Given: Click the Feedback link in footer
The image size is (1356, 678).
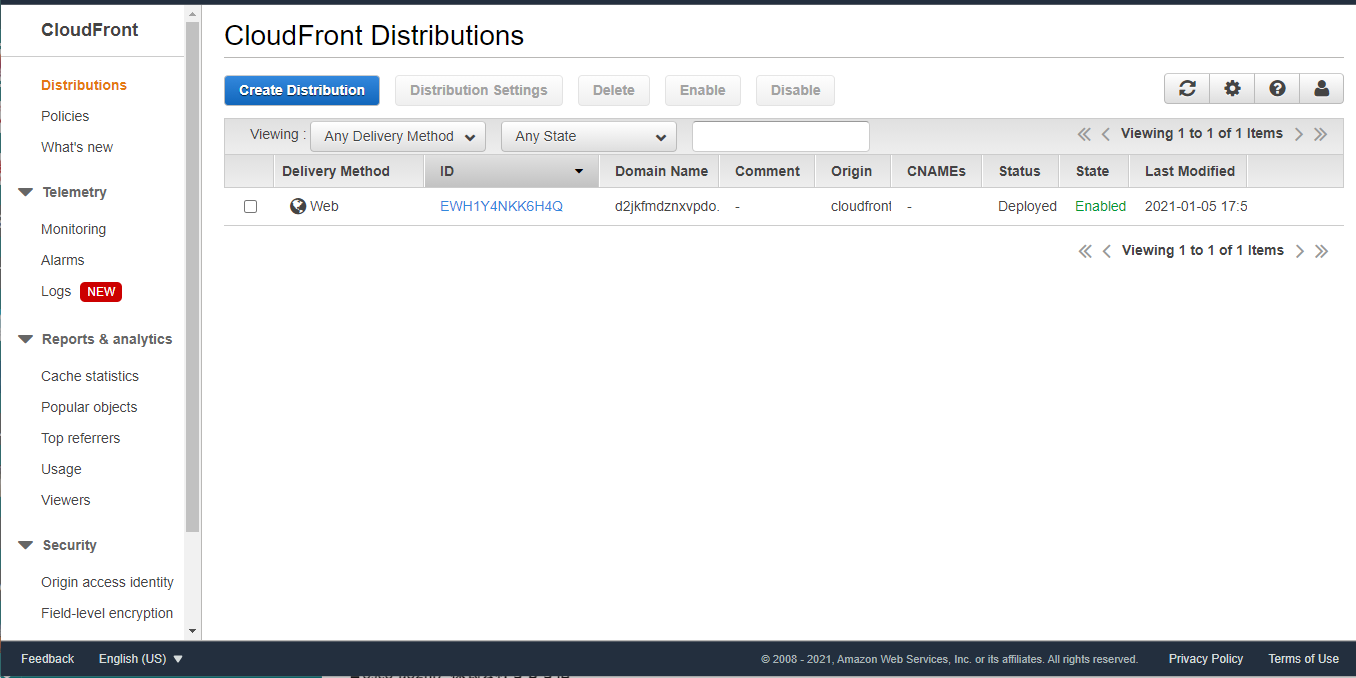Looking at the screenshot, I should click(x=47, y=659).
